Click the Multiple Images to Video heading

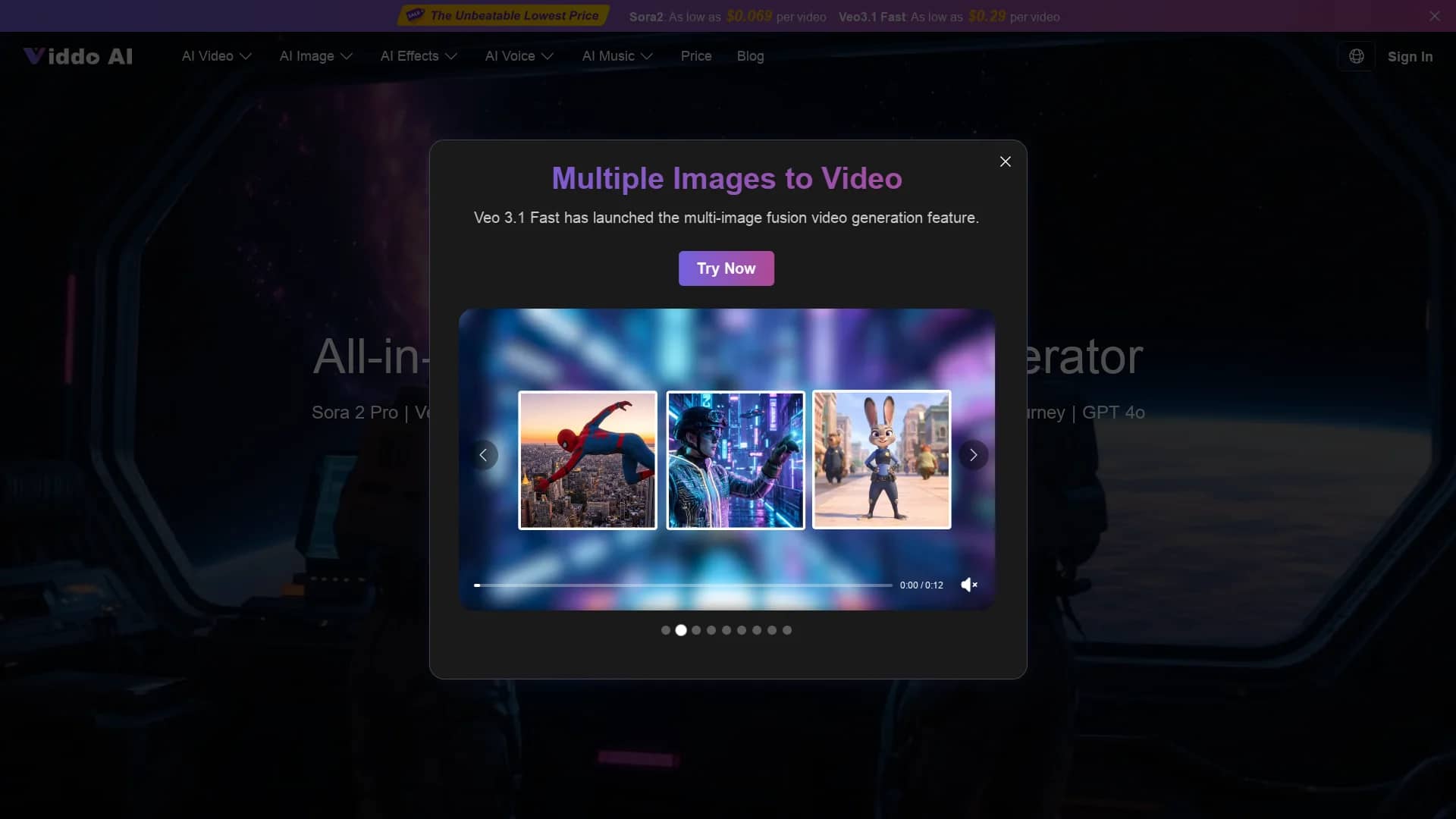pyautogui.click(x=726, y=178)
